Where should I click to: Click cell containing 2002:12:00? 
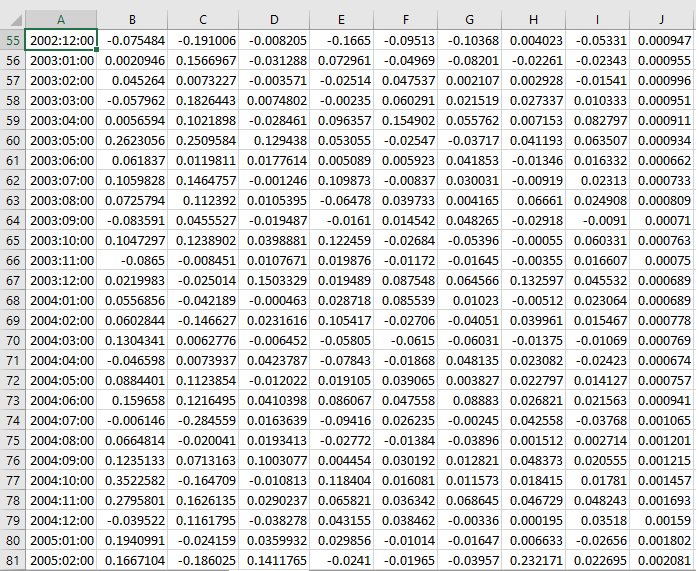click(x=61, y=40)
